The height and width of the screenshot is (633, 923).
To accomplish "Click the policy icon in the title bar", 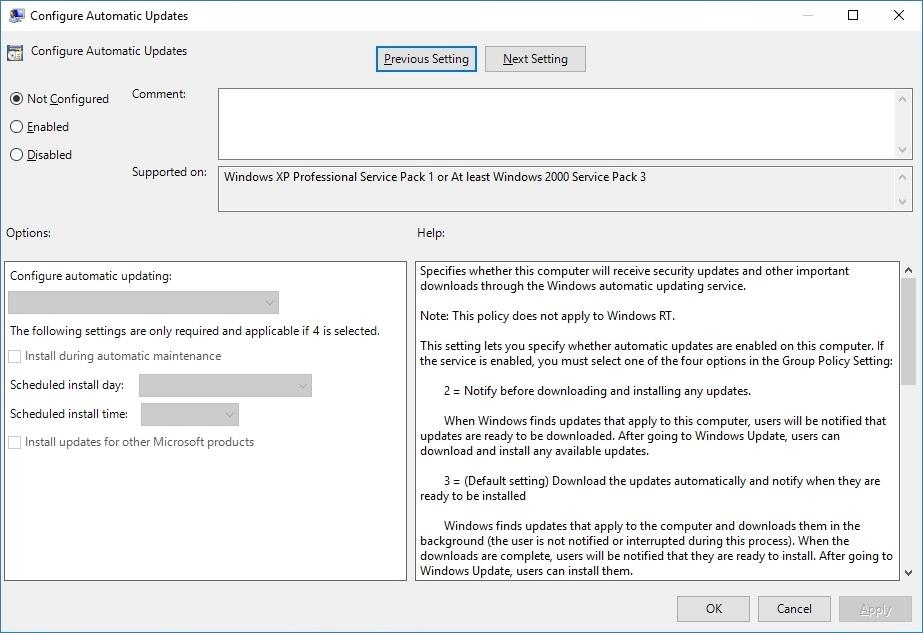I will click(x=16, y=16).
